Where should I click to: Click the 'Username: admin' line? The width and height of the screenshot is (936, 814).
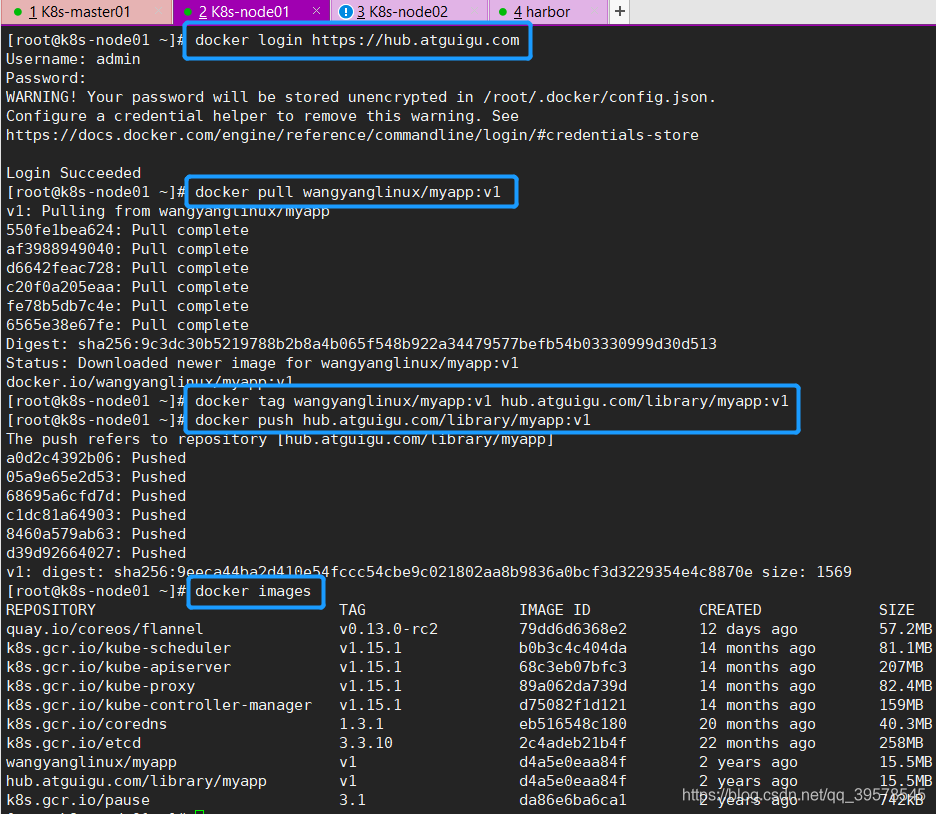73,59
